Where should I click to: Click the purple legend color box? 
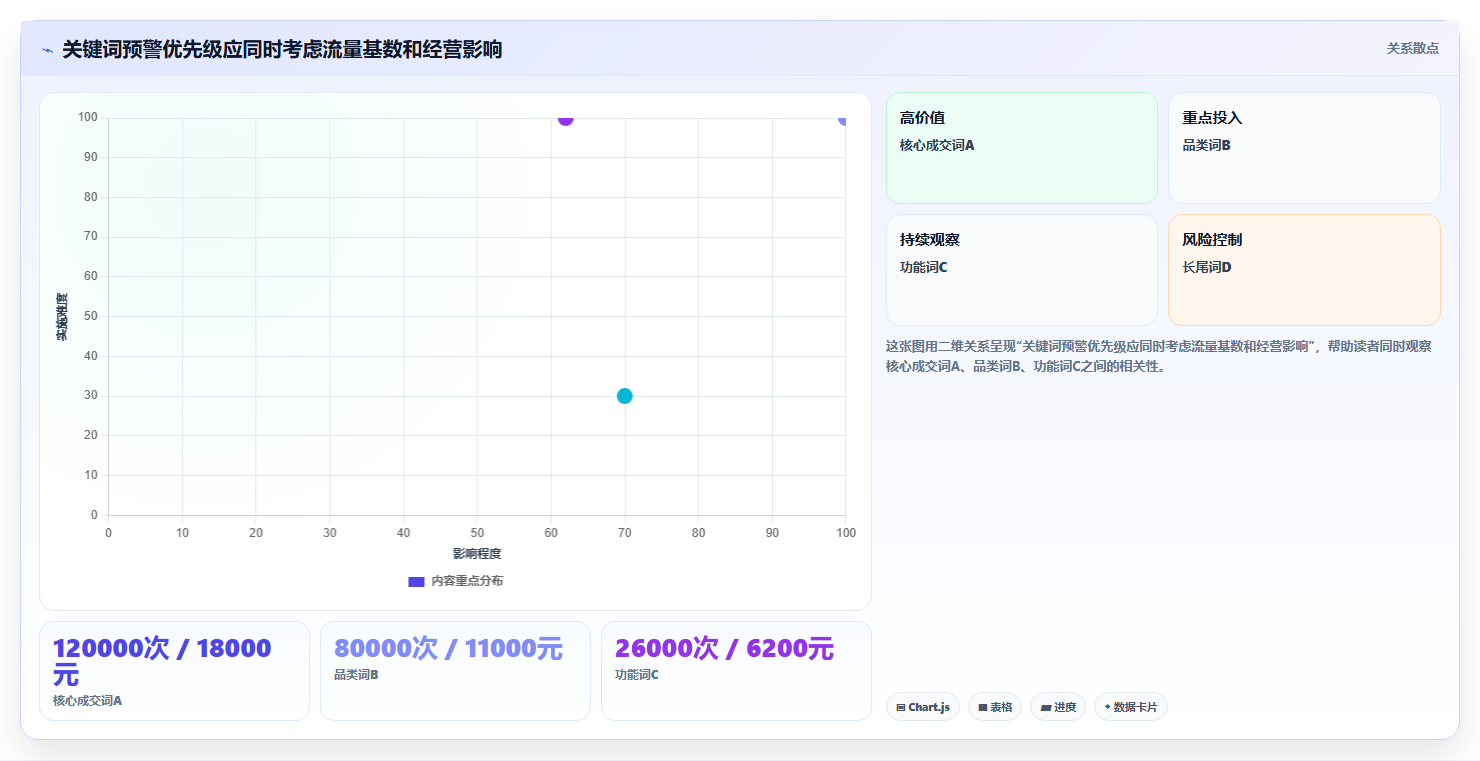click(416, 581)
